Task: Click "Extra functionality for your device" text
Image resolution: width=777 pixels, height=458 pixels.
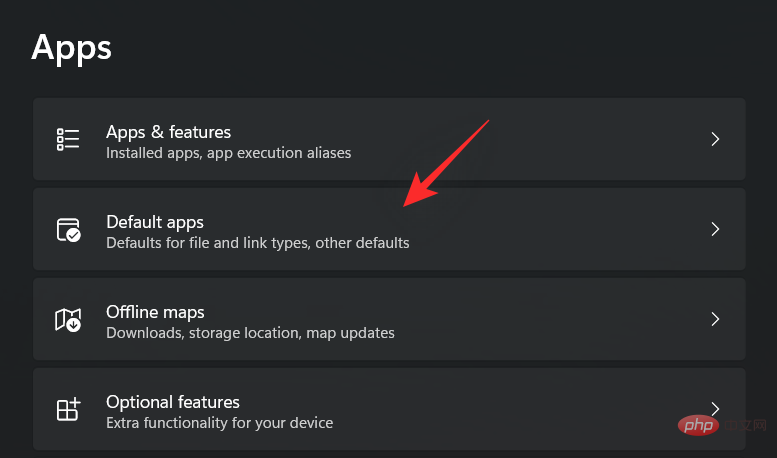Action: [x=219, y=423]
